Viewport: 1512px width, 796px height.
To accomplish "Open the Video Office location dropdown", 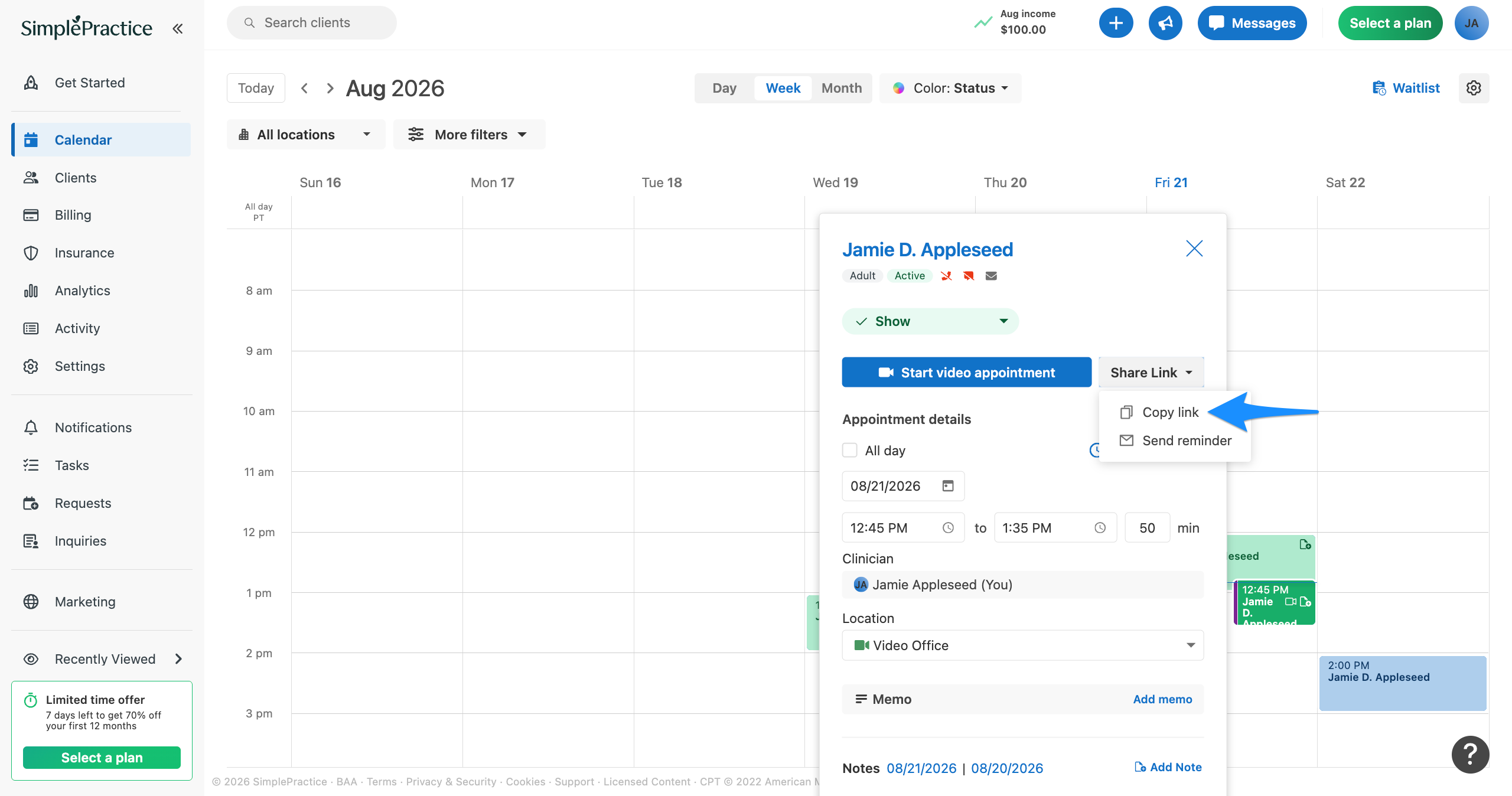I will click(x=1022, y=645).
